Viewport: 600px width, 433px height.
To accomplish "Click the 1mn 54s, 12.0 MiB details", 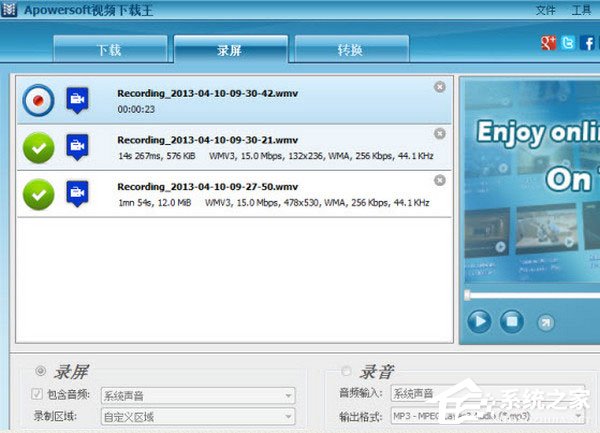I will [x=155, y=203].
